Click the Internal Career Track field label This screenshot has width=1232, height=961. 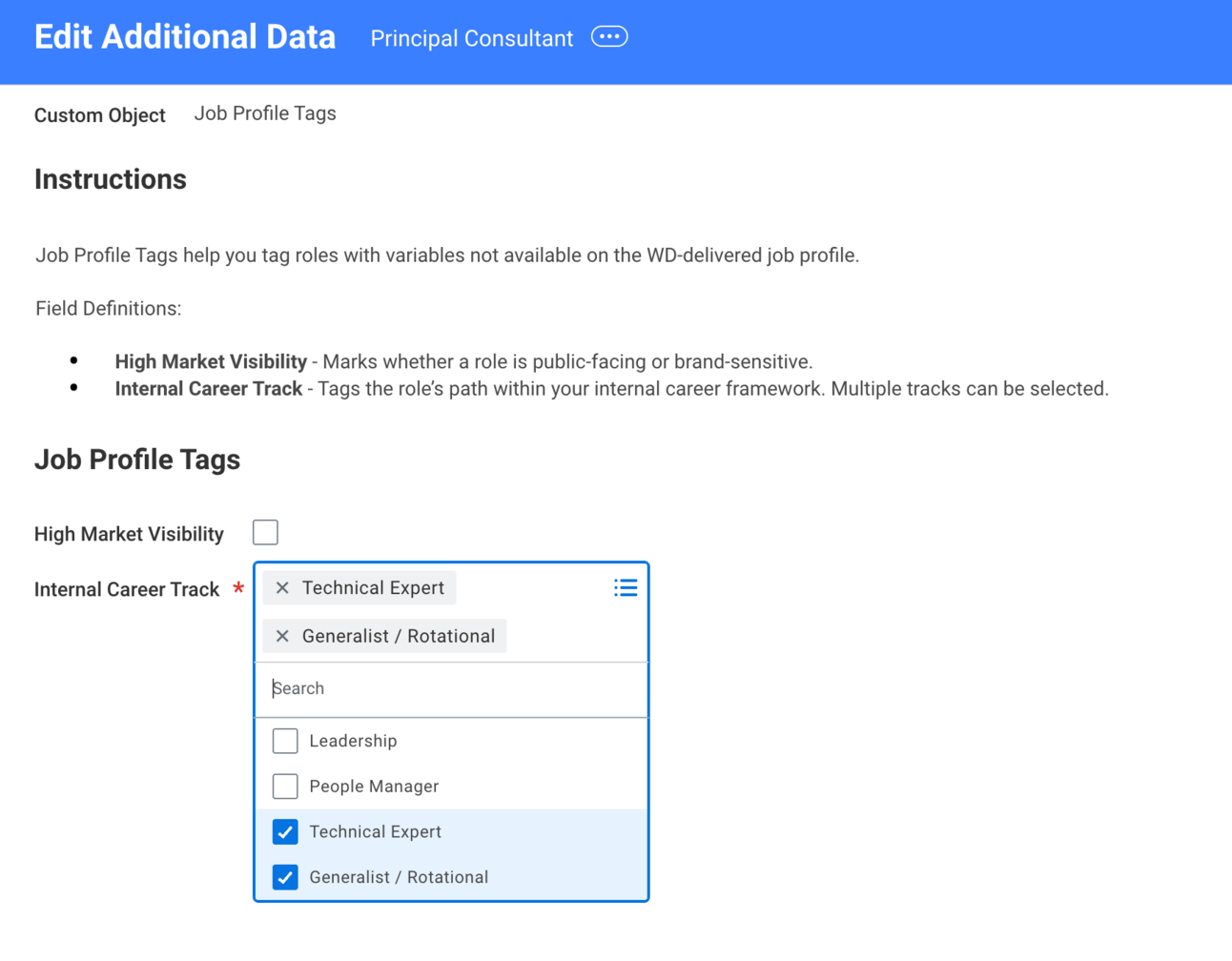tap(127, 590)
